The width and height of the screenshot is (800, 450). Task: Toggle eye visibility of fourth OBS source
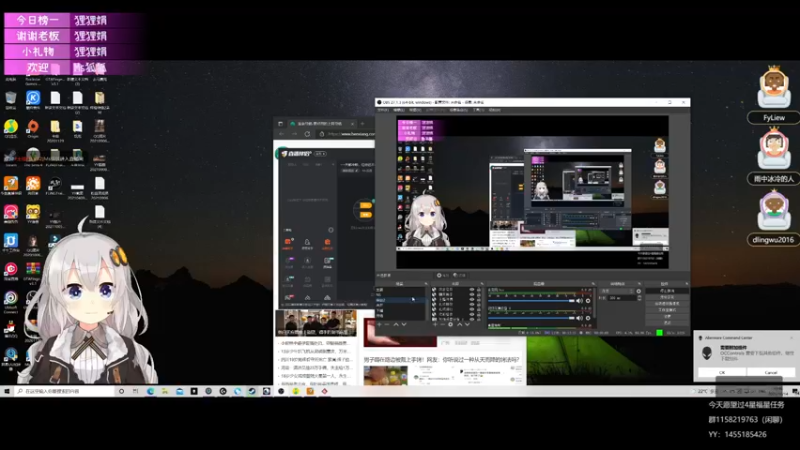point(472,304)
